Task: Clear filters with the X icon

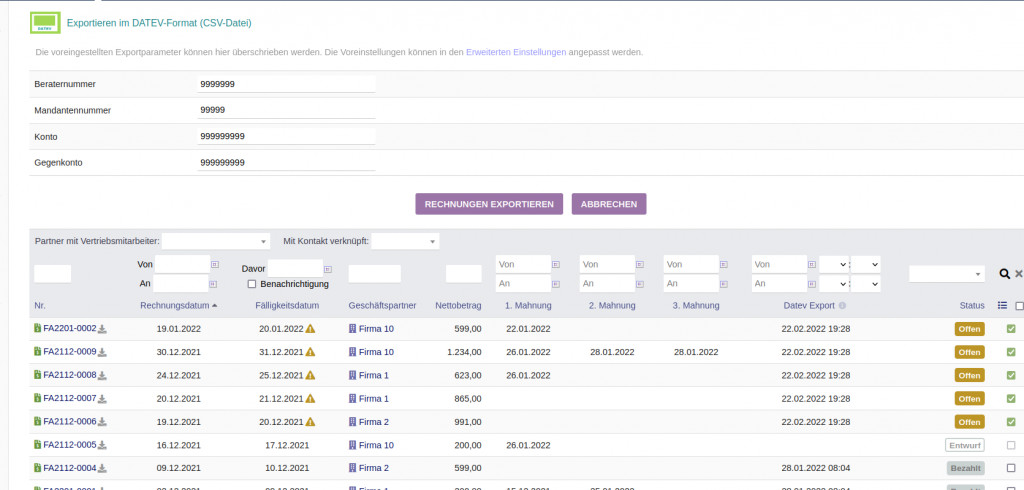Action: pos(1019,273)
